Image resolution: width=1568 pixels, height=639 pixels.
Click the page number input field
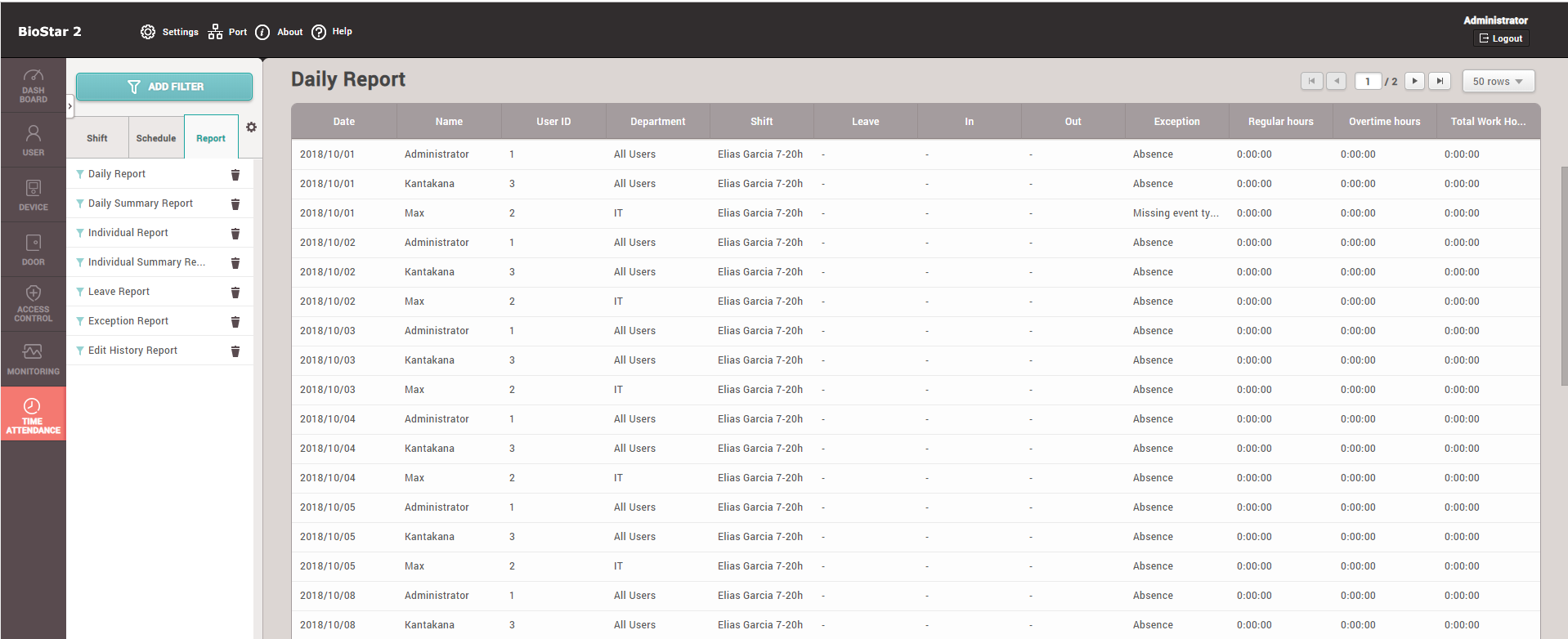point(1368,82)
